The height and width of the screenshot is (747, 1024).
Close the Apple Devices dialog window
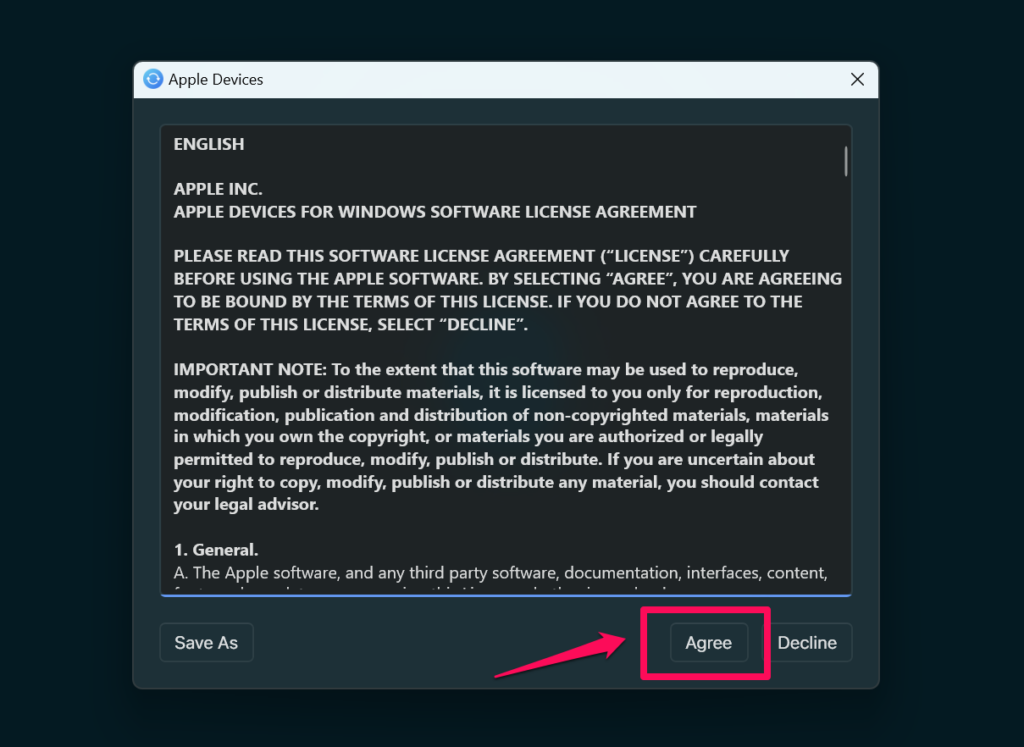click(x=857, y=79)
